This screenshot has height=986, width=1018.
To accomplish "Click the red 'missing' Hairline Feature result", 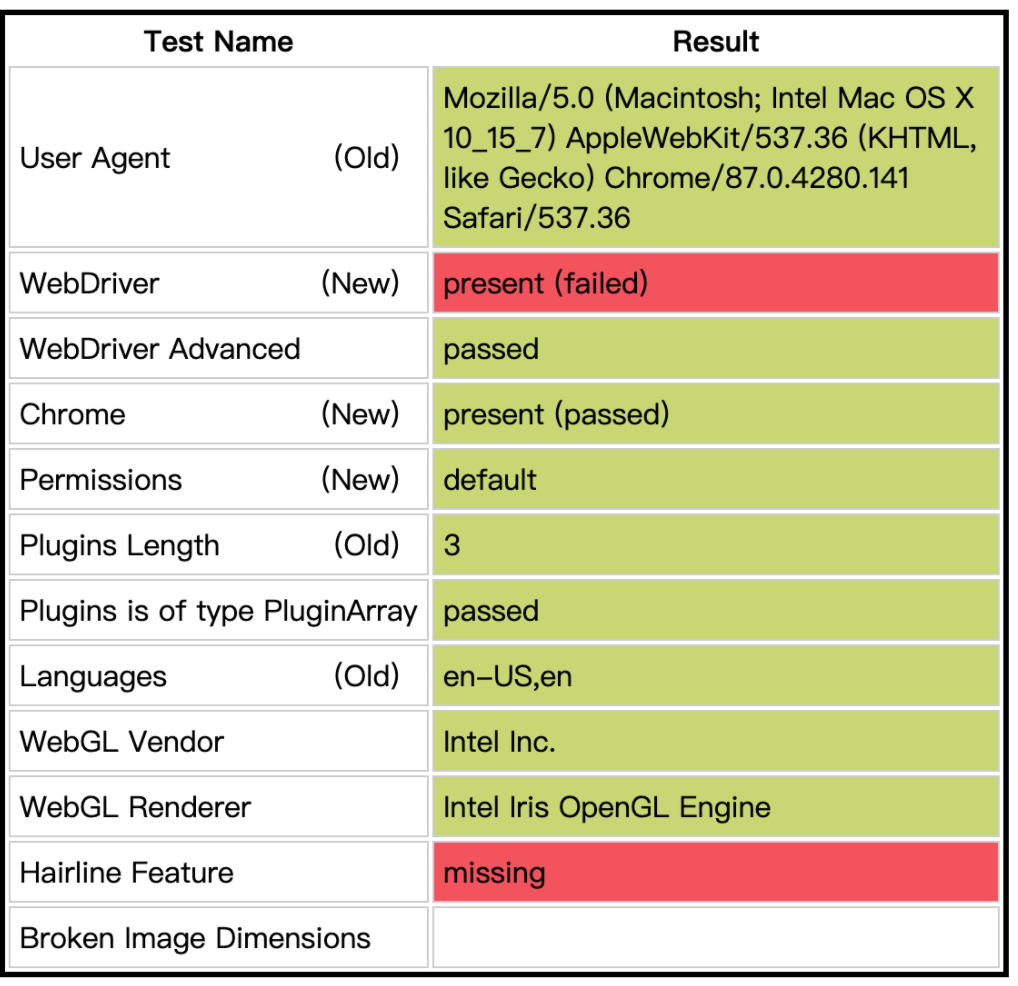I will click(715, 872).
